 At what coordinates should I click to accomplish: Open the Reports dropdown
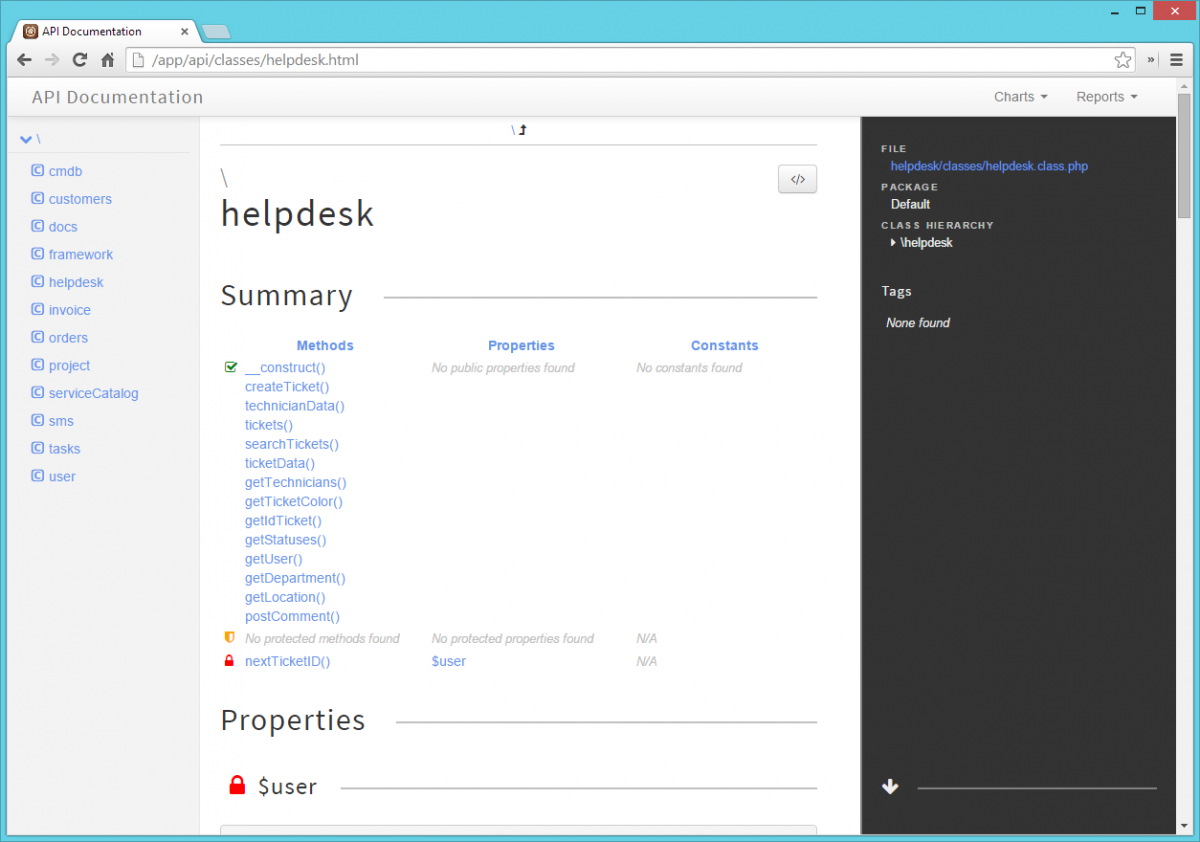pos(1105,96)
